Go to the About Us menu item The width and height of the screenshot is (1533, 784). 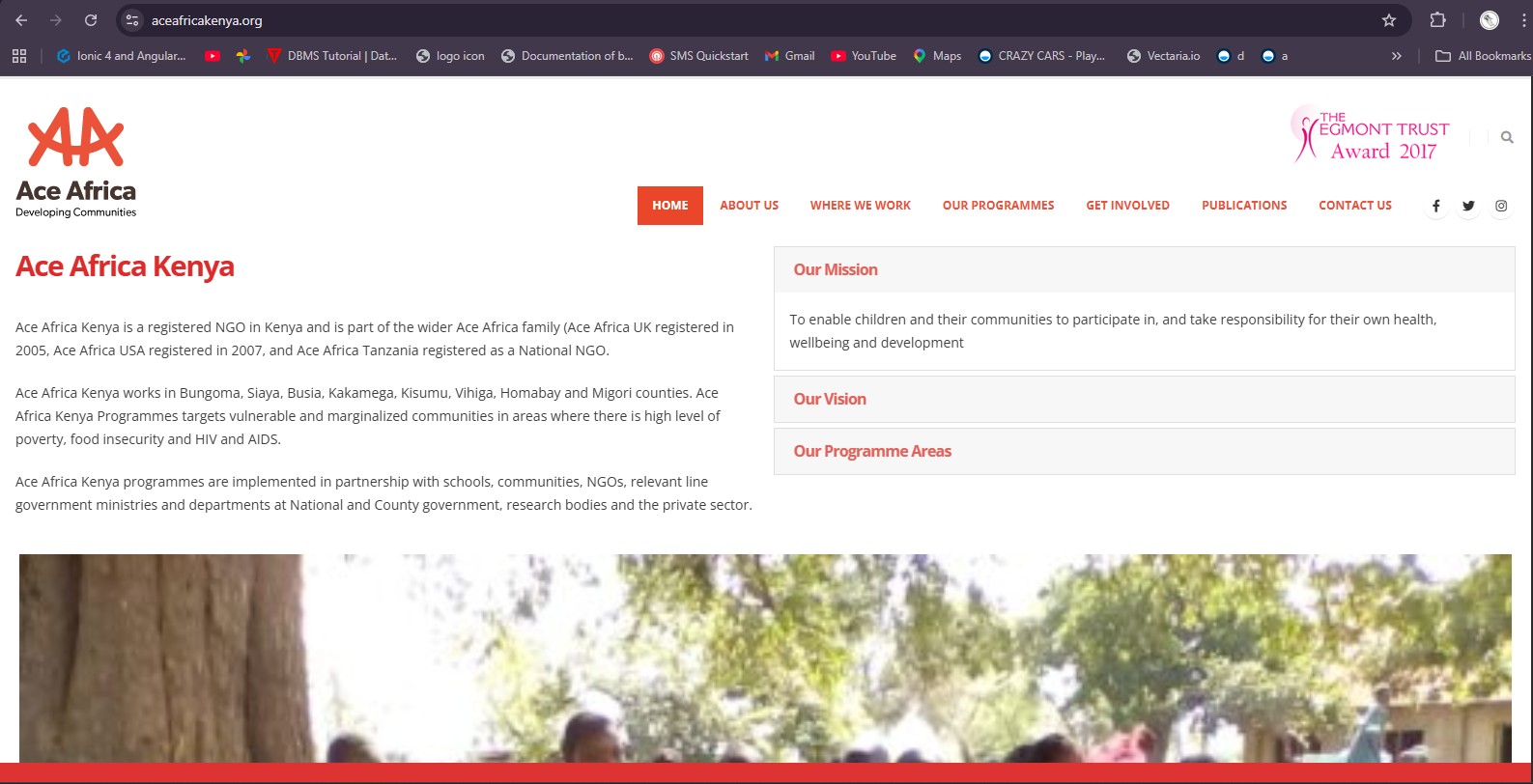click(x=749, y=206)
